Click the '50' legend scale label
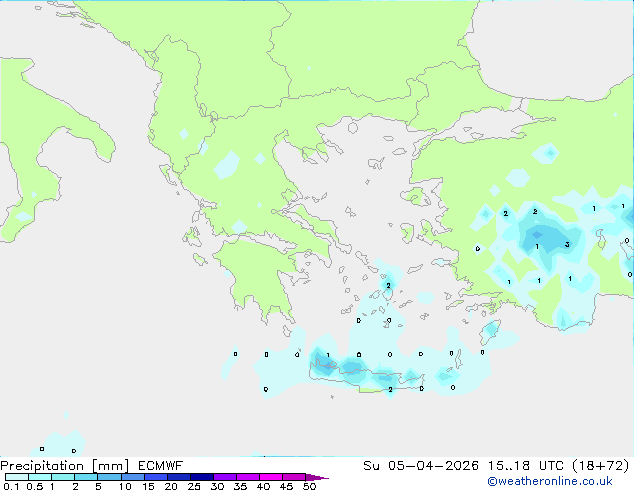 (x=309, y=486)
